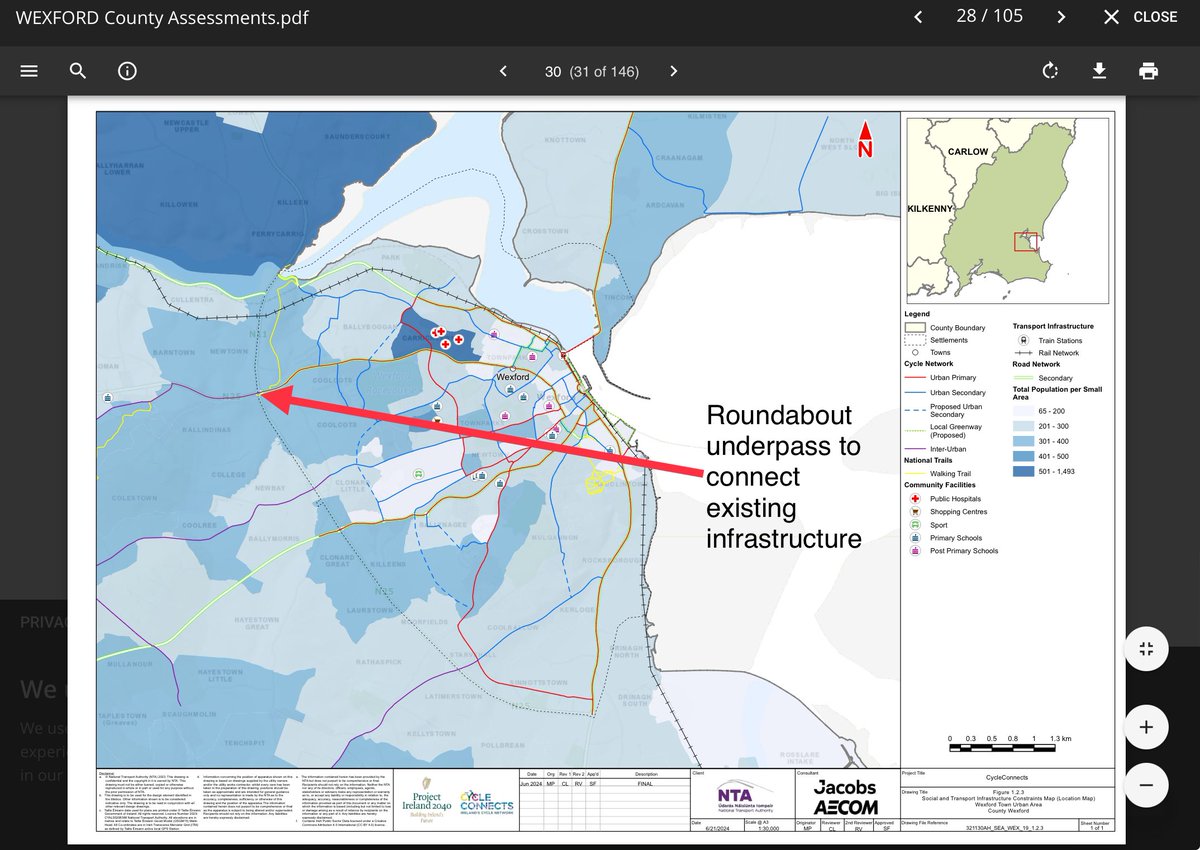Click the Inter-Urban legend entry
This screenshot has width=1200, height=850.
(936, 449)
